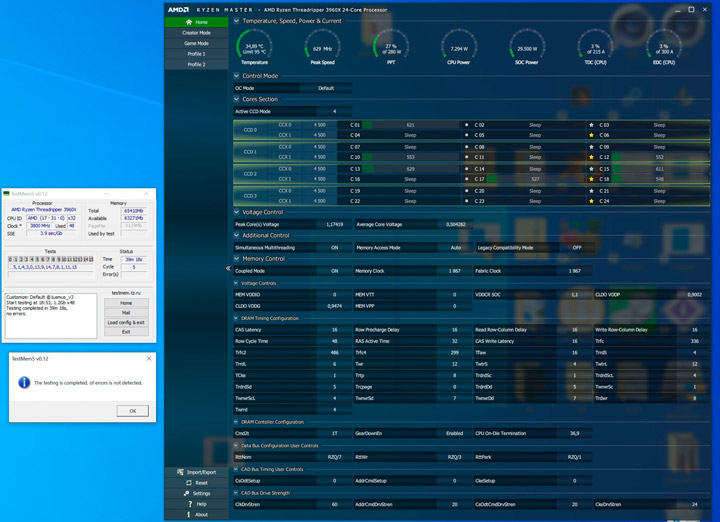Open the OC Mode Default dropdown

point(326,88)
